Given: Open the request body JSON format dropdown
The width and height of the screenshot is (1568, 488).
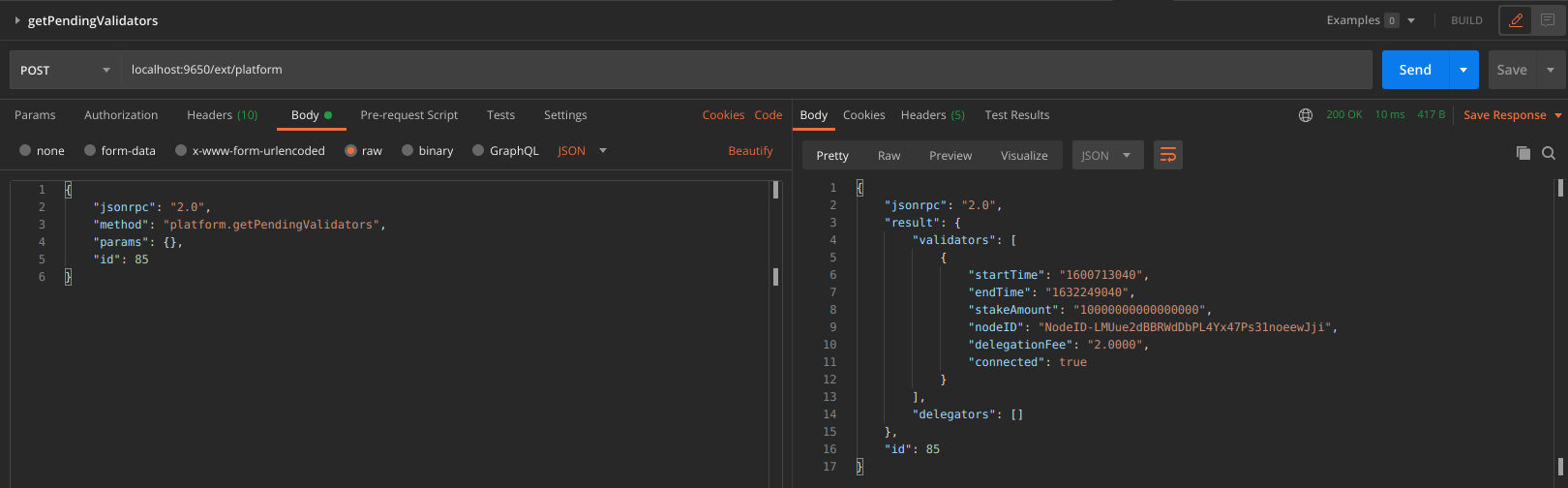Looking at the screenshot, I should (x=583, y=151).
